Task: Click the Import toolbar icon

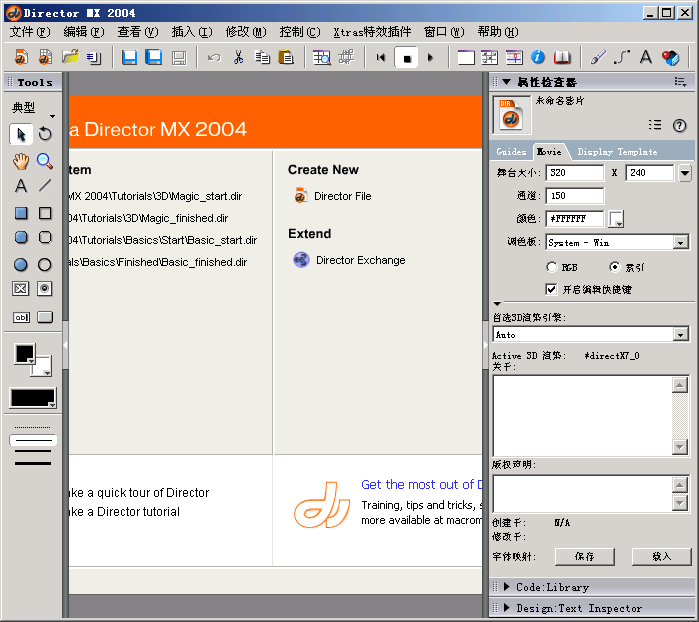Action: (x=94, y=58)
